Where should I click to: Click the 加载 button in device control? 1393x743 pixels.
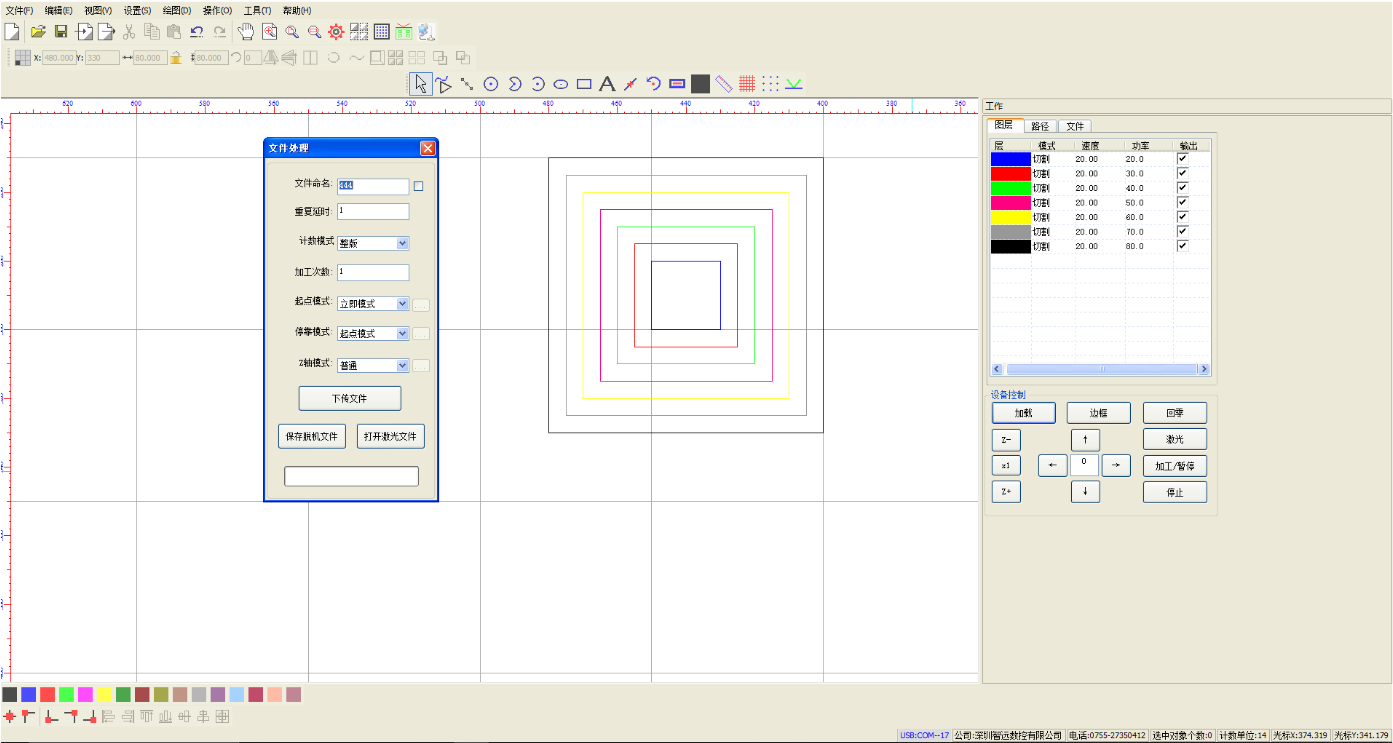pyautogui.click(x=1023, y=413)
